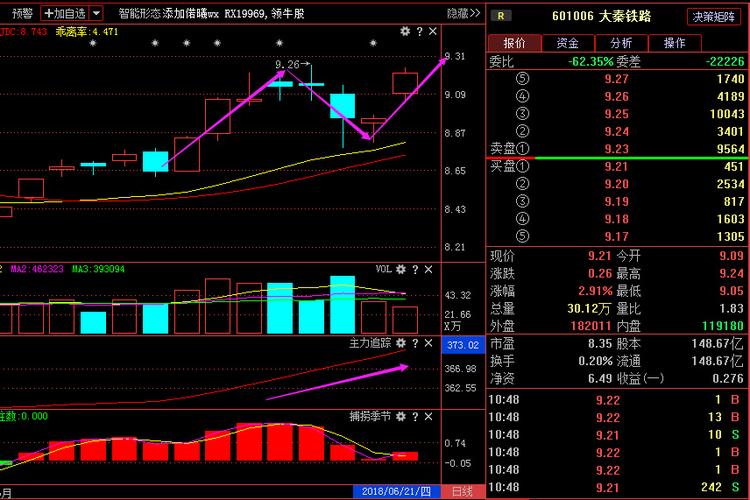Click the 乖离率:4.471 indicator readout
The width and height of the screenshot is (750, 500).
pos(87,32)
